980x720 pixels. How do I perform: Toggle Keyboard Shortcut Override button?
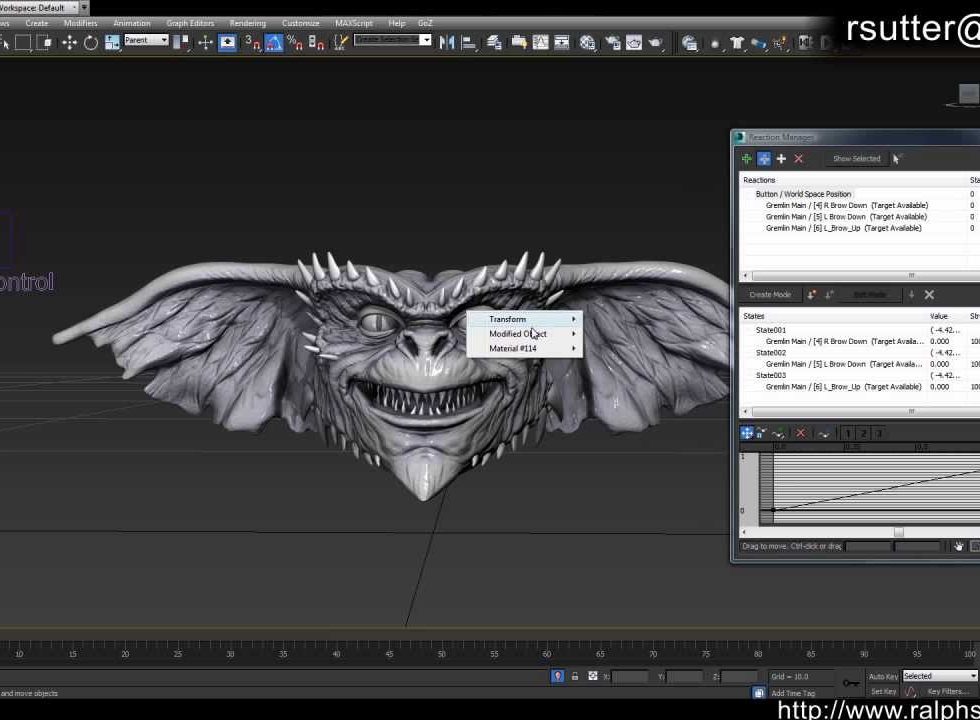(227, 42)
